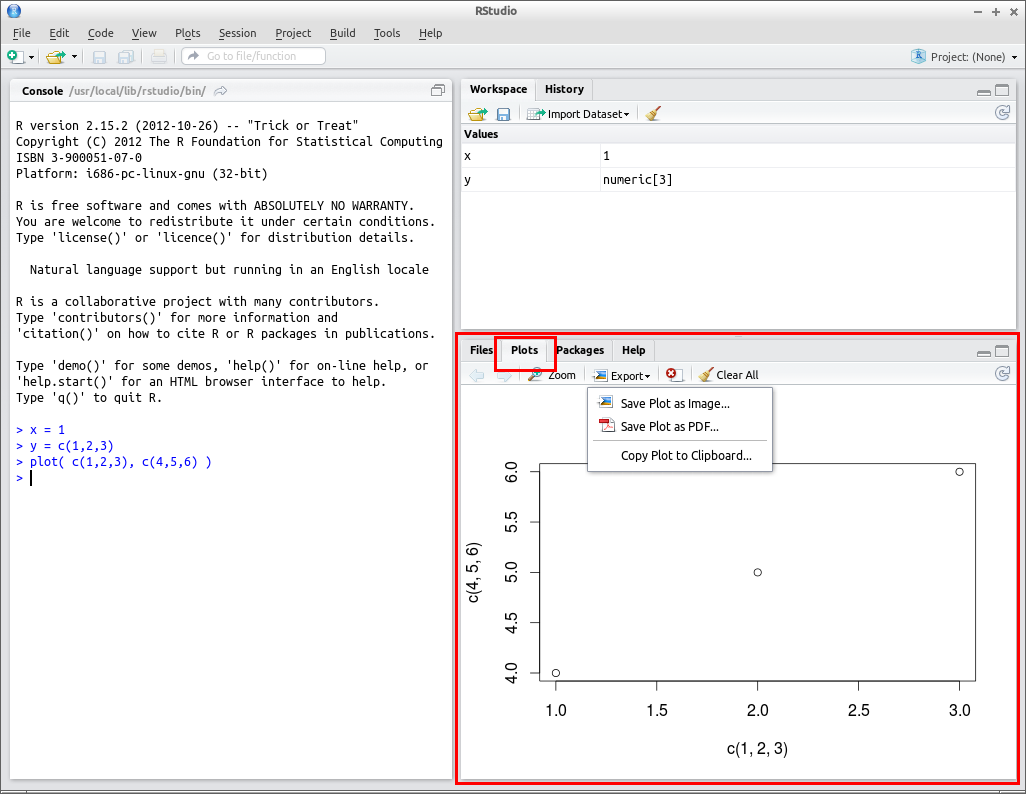Viewport: 1026px width, 794px height.
Task: Open the Project: (None) dropdown
Action: (964, 57)
